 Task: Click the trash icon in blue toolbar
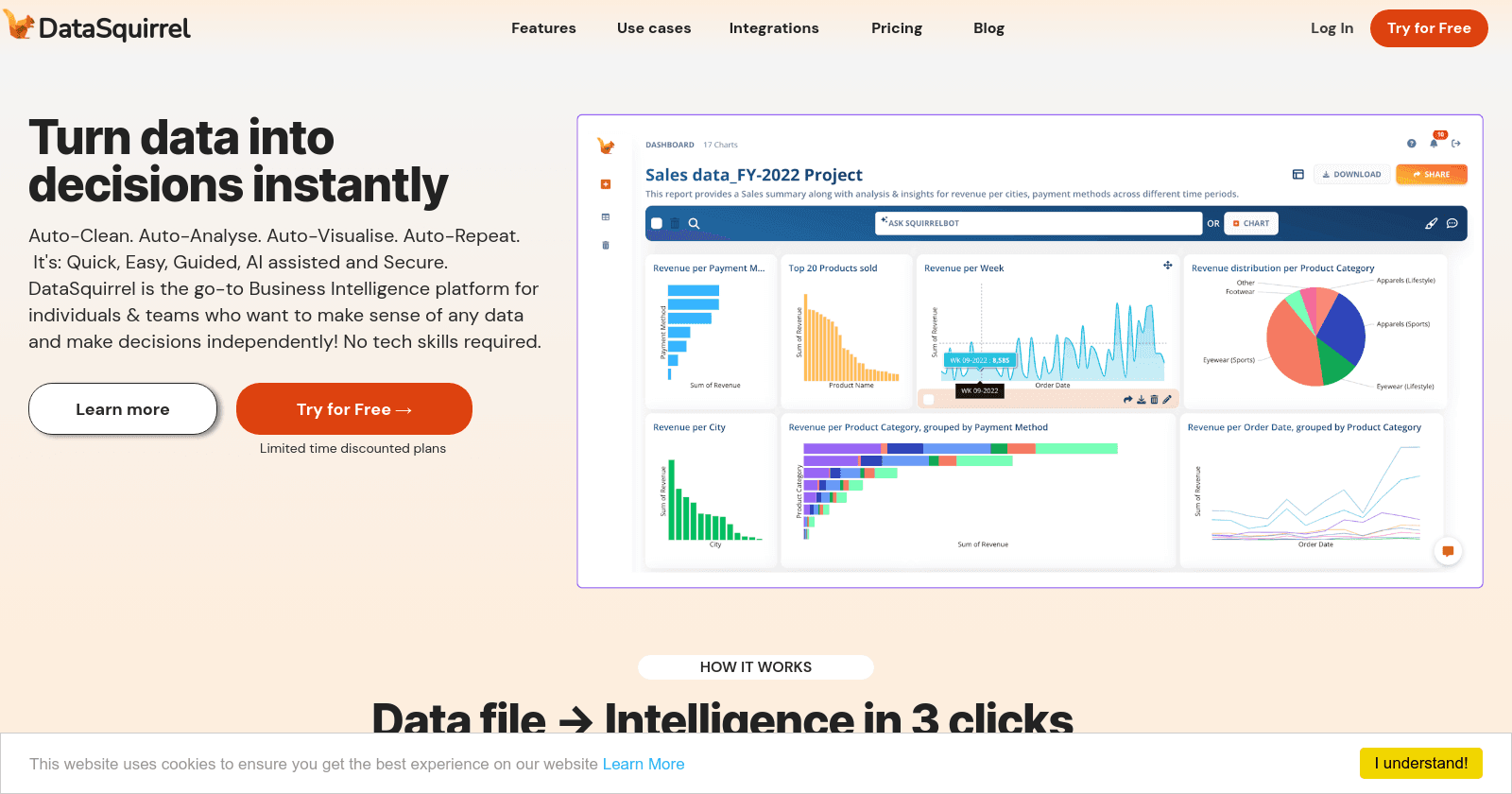pos(675,224)
